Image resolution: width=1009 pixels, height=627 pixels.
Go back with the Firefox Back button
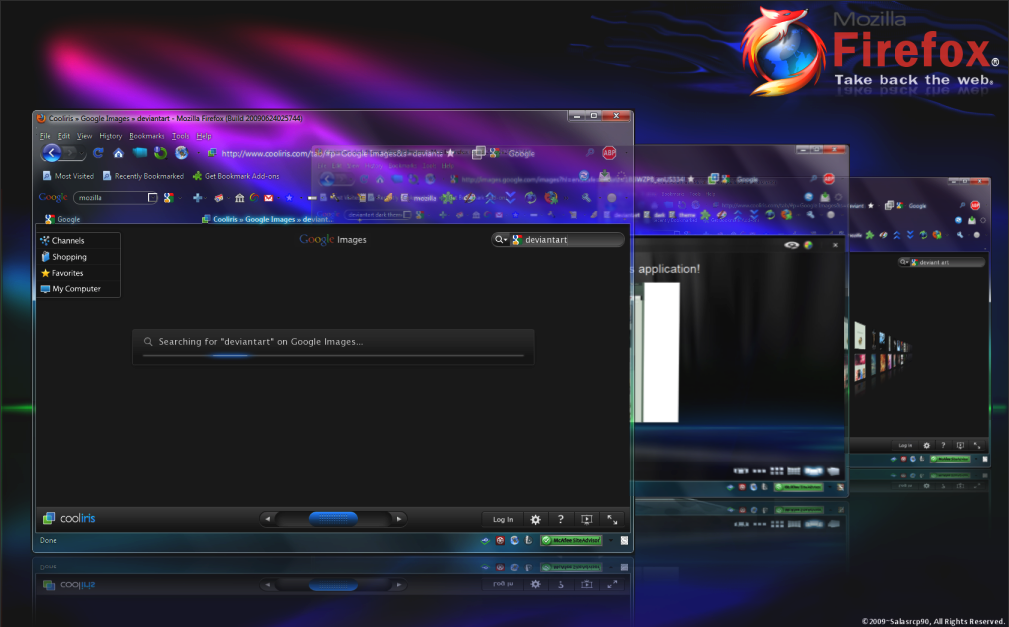51,153
